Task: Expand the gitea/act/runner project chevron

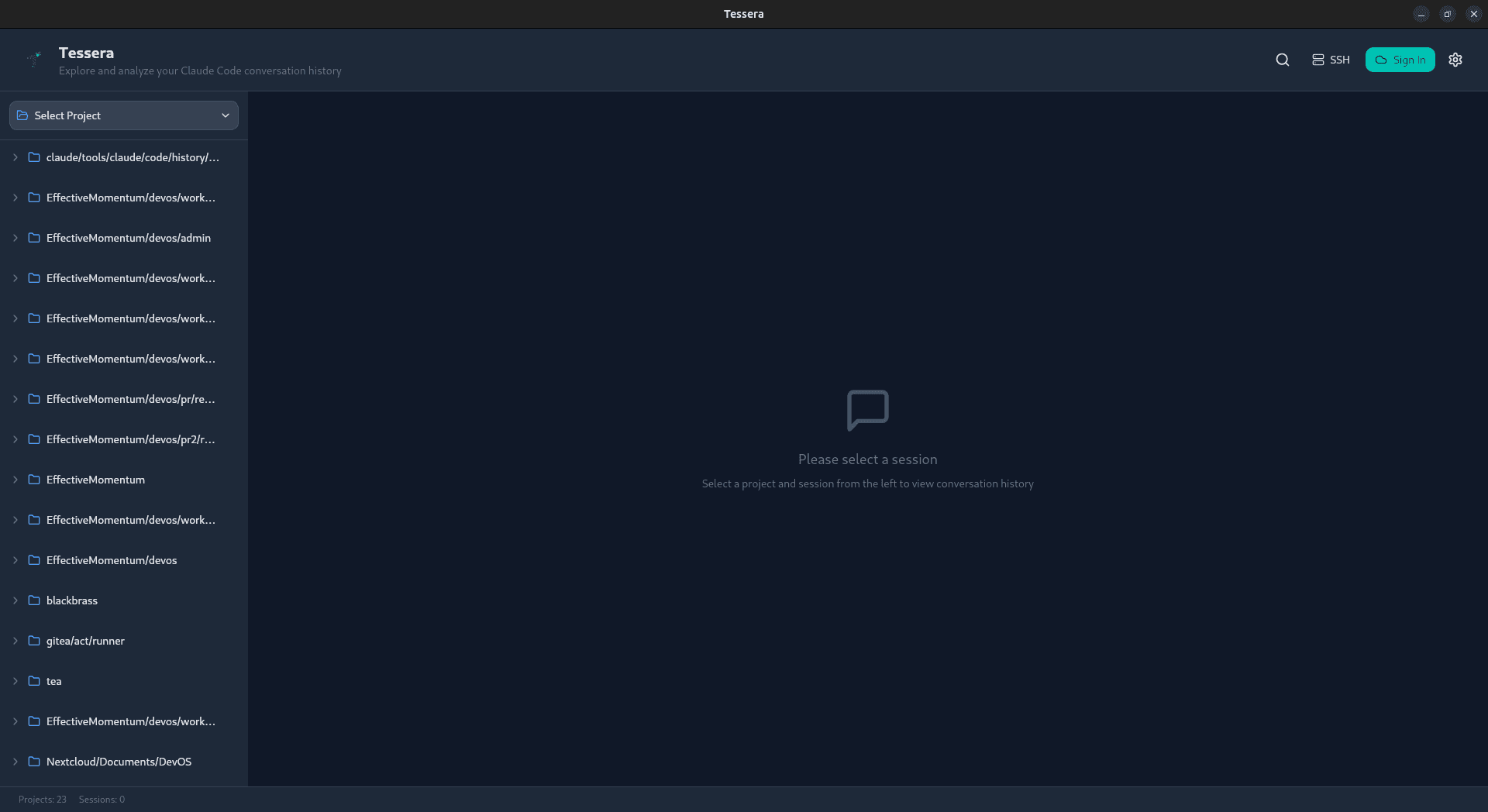Action: click(x=15, y=641)
